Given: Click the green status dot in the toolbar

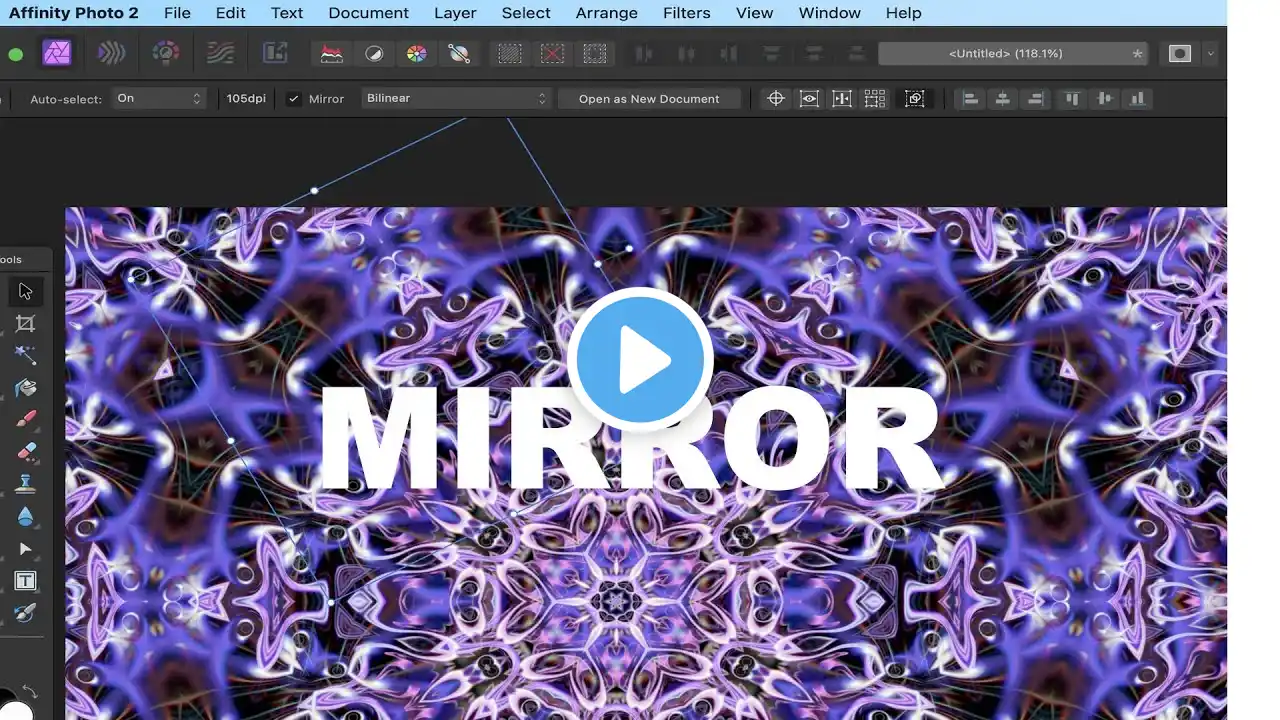Looking at the screenshot, I should point(15,54).
